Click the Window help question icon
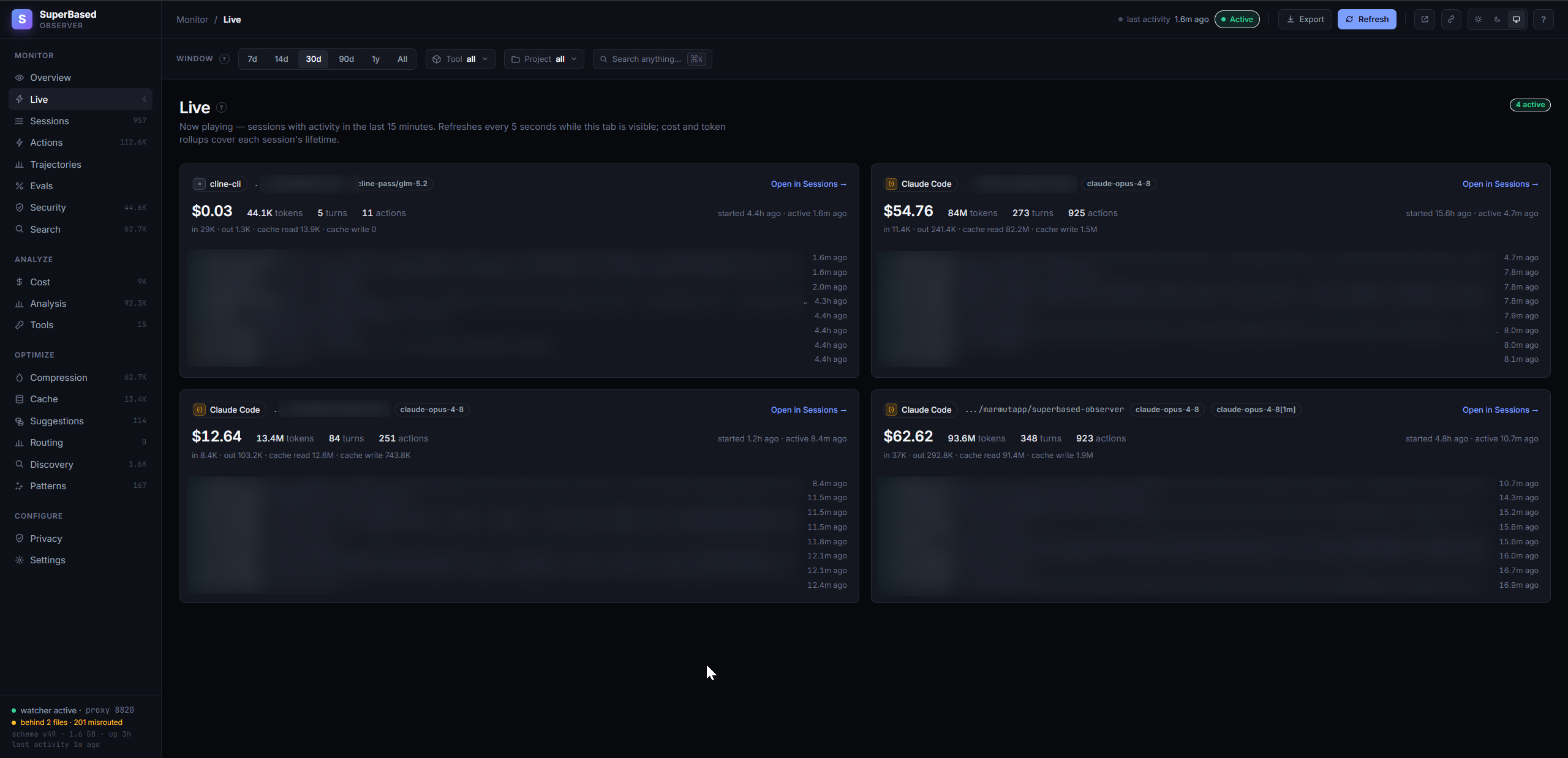 click(x=225, y=59)
